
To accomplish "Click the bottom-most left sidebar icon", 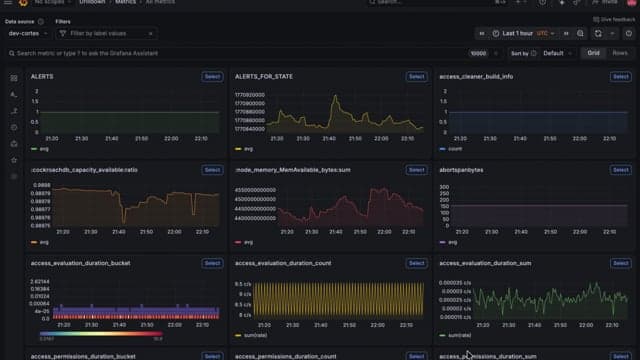I will [x=14, y=176].
